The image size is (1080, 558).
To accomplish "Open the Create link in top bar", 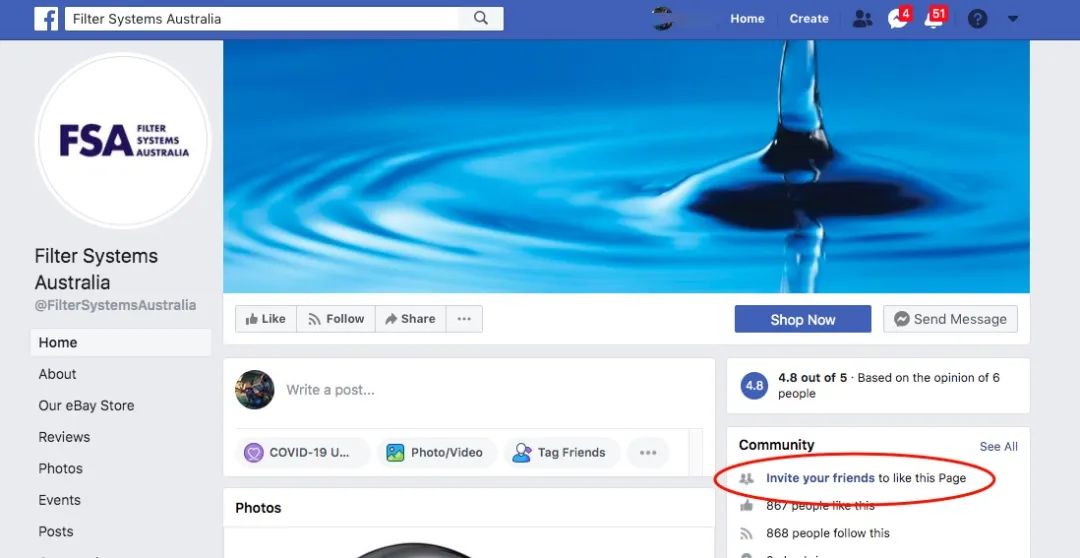I will click(809, 19).
